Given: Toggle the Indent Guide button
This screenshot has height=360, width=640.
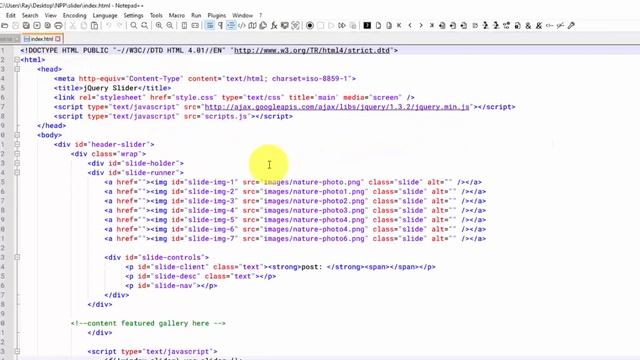Looking at the screenshot, I should point(231,26).
